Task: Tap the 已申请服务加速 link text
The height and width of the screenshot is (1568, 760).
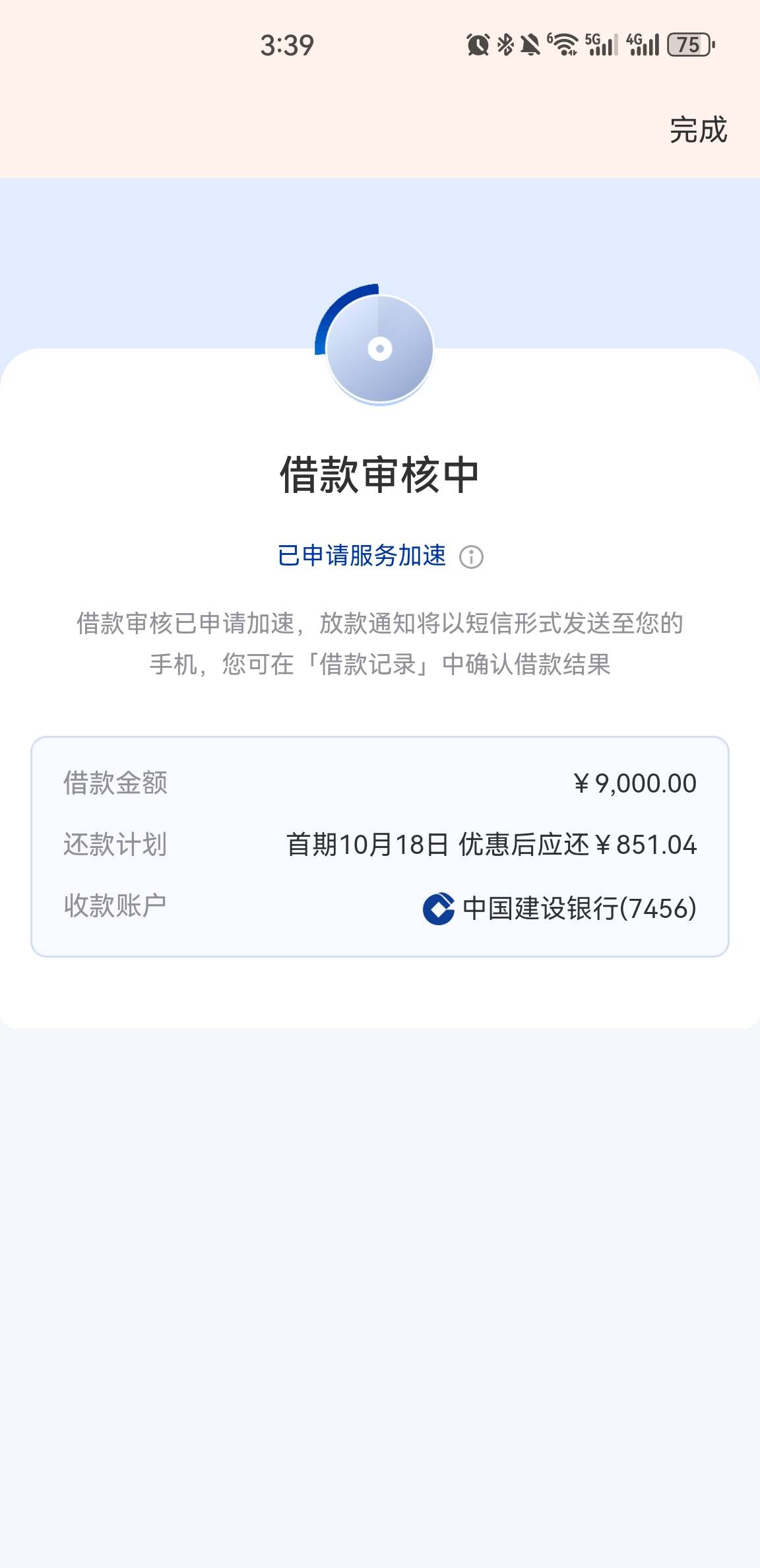Action: coord(362,556)
